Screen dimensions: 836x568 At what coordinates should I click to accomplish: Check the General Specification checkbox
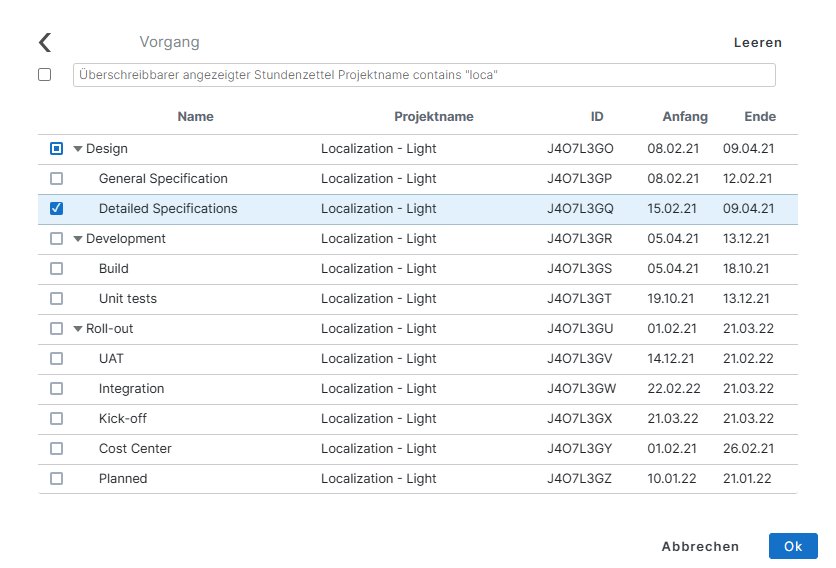56,179
